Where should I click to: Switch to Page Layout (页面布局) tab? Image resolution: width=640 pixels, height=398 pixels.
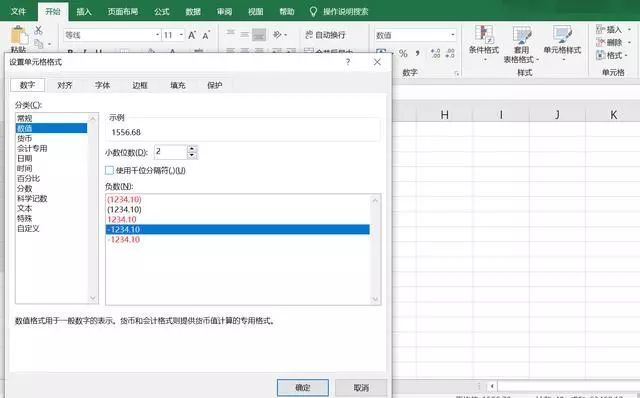[122, 11]
